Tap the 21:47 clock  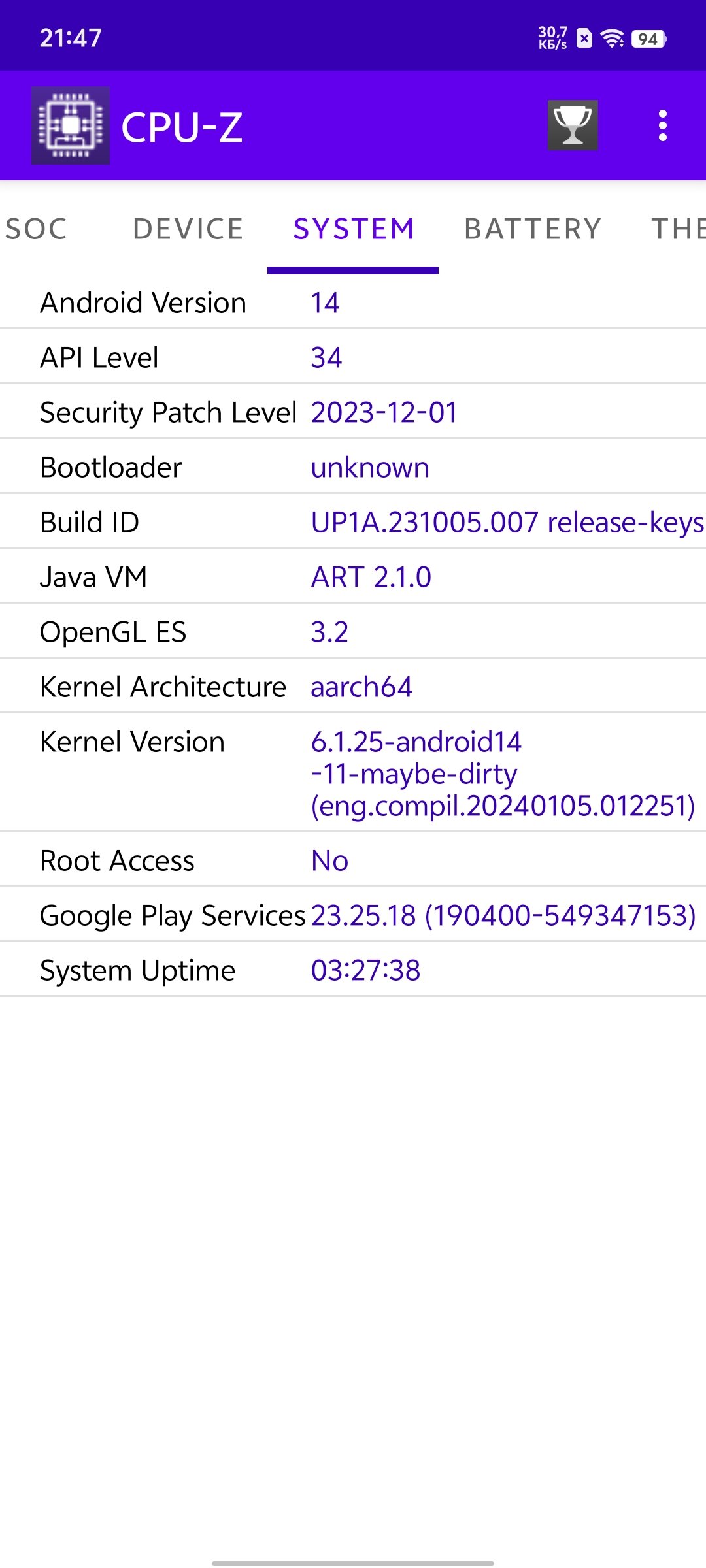tap(71, 38)
